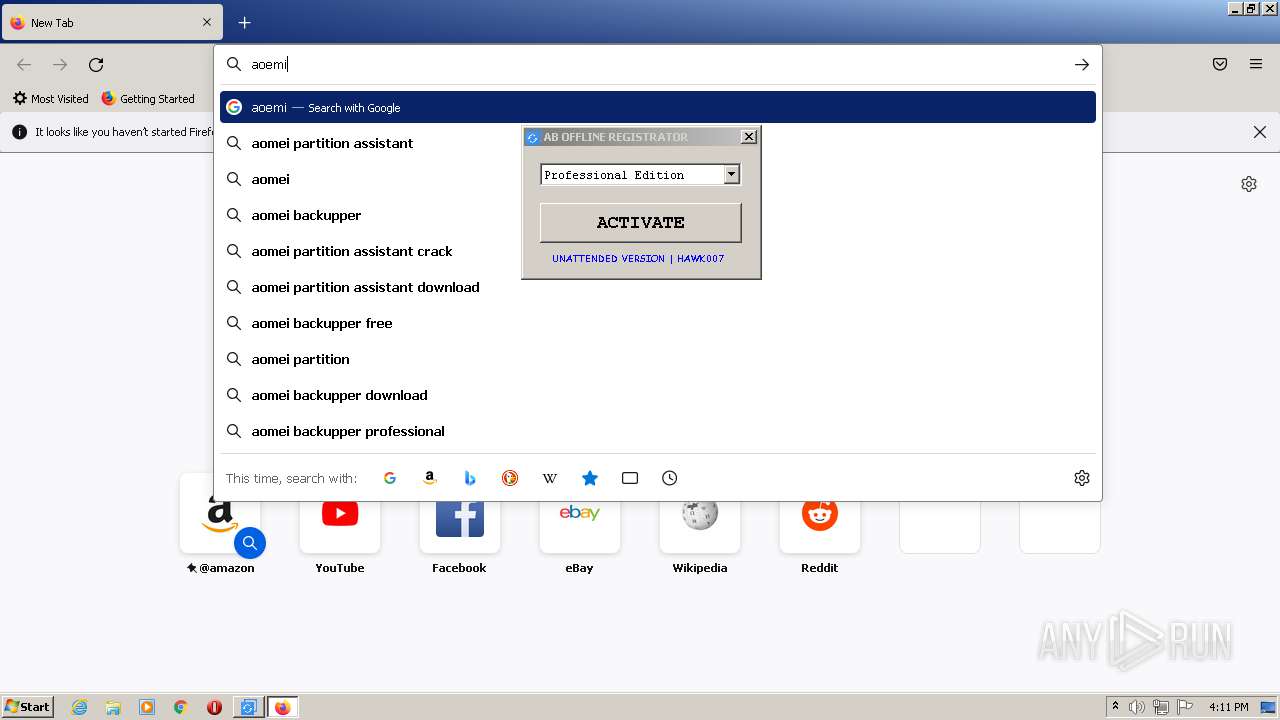Open Windows Media Player from taskbar
This screenshot has height=720, width=1280.
tap(147, 707)
